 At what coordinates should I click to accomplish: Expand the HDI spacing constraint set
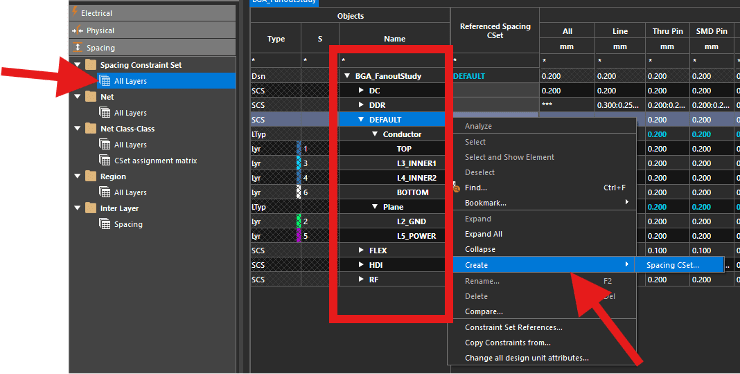pos(361,265)
